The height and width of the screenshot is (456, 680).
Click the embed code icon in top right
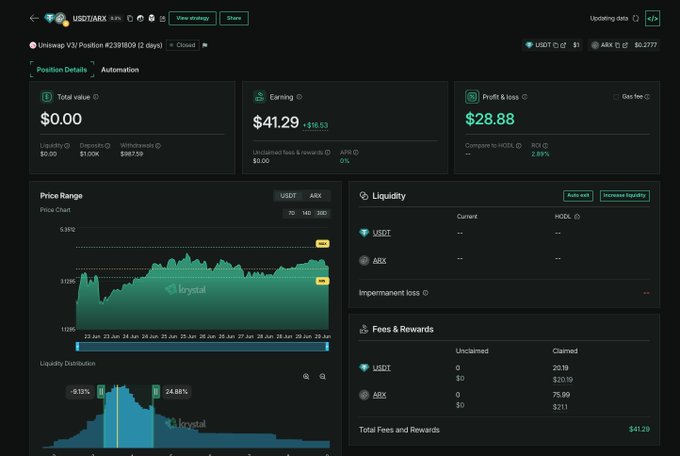click(652, 18)
